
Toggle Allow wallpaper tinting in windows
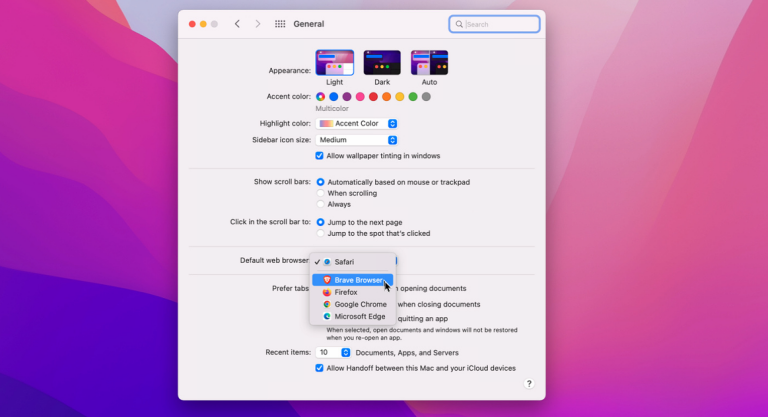(319, 156)
